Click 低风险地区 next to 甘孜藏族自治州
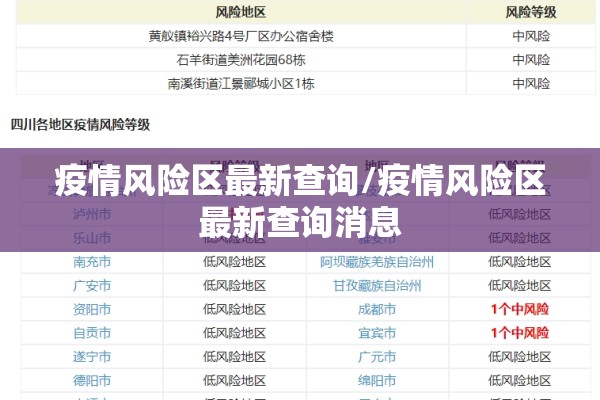 (520, 286)
